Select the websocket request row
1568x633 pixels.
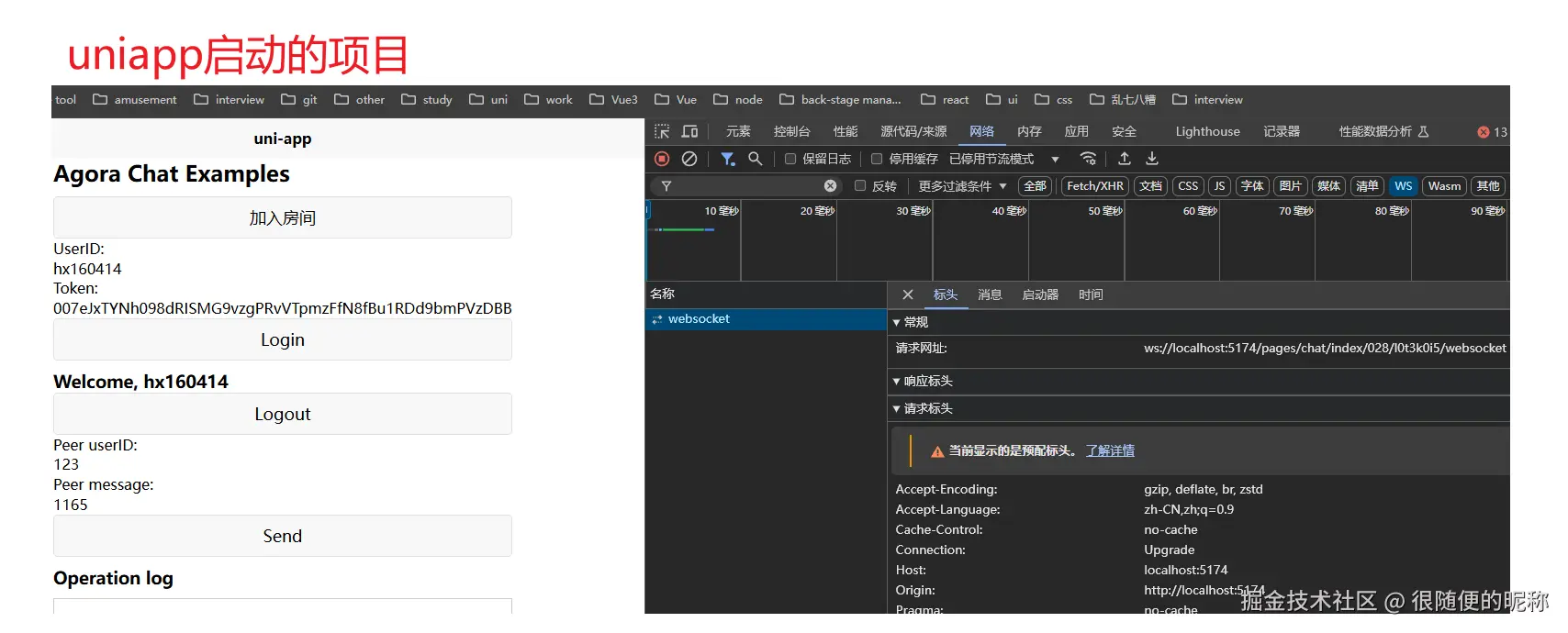click(699, 319)
